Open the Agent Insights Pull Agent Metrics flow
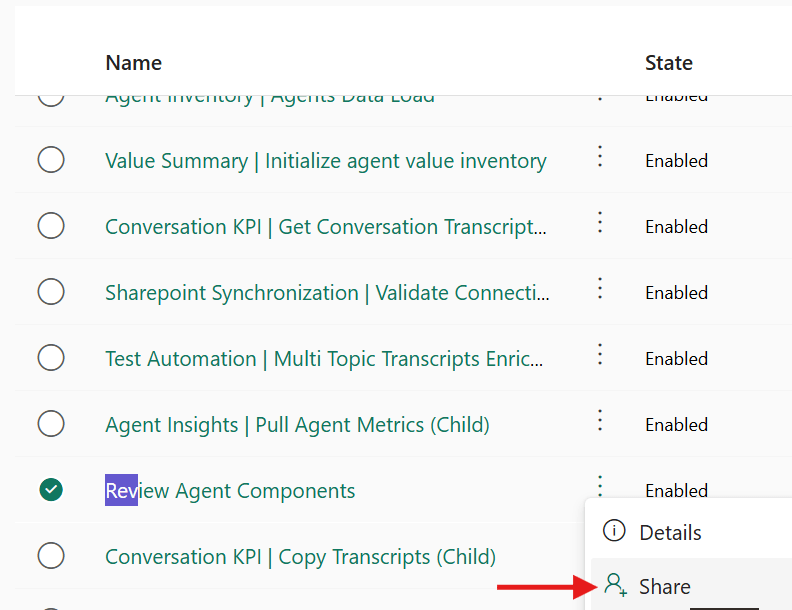This screenshot has width=792, height=610. [298, 425]
